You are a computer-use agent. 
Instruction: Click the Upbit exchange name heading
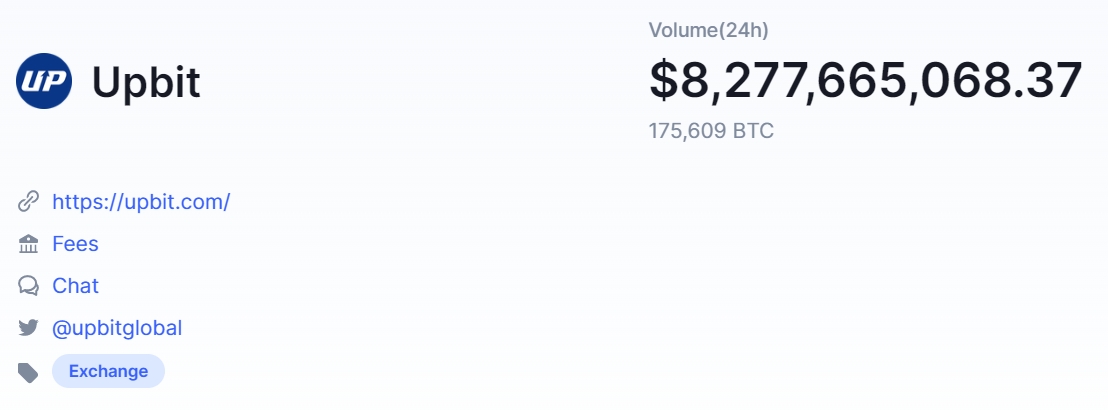[146, 83]
